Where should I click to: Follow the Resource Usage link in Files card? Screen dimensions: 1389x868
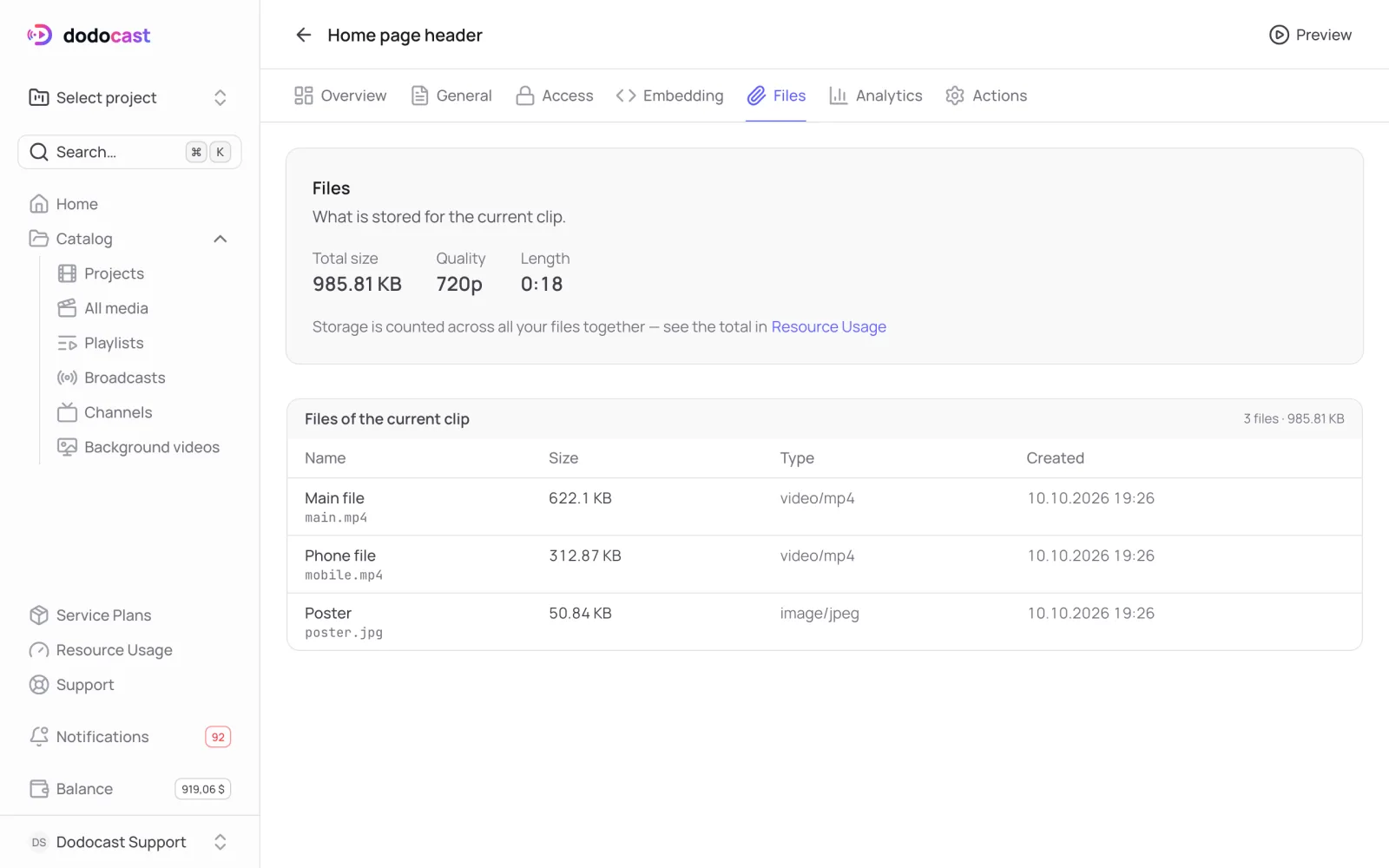[x=829, y=327]
